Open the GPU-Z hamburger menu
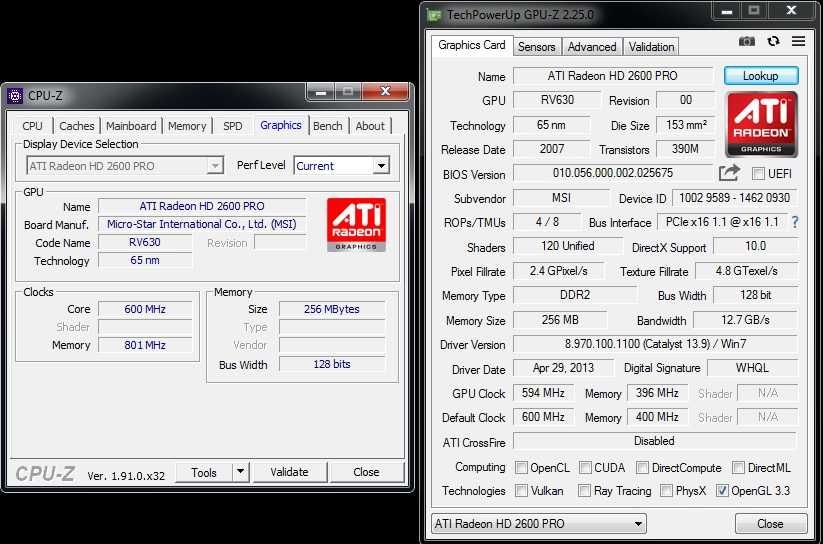This screenshot has height=544, width=823. 798,41
